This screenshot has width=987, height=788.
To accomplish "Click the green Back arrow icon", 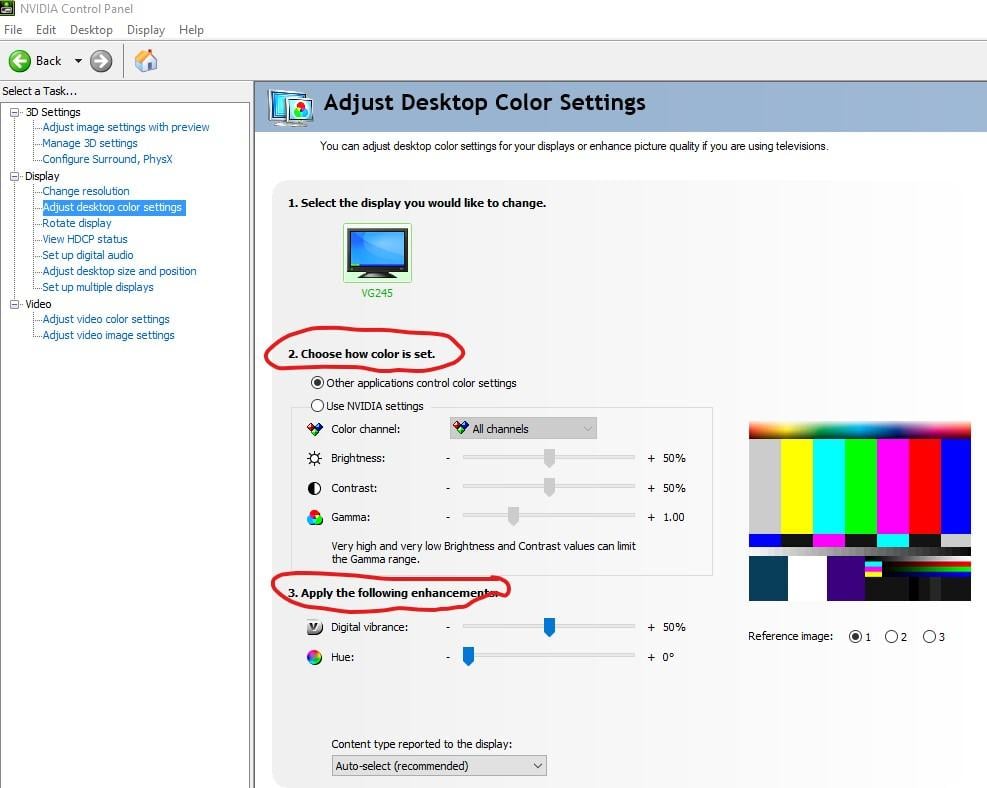I will coord(20,61).
